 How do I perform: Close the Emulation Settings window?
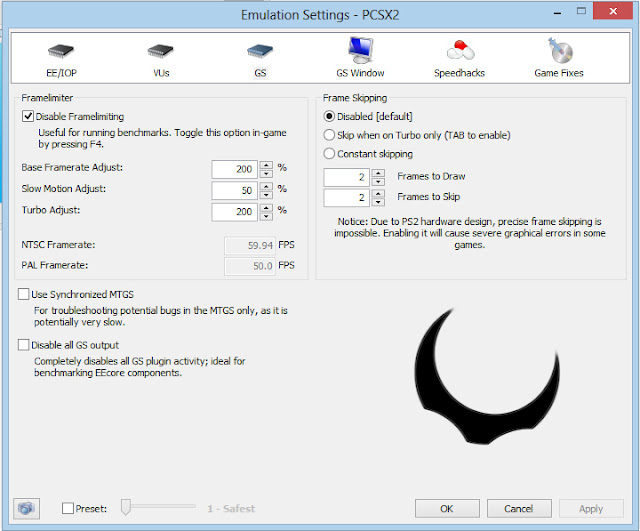click(x=613, y=11)
